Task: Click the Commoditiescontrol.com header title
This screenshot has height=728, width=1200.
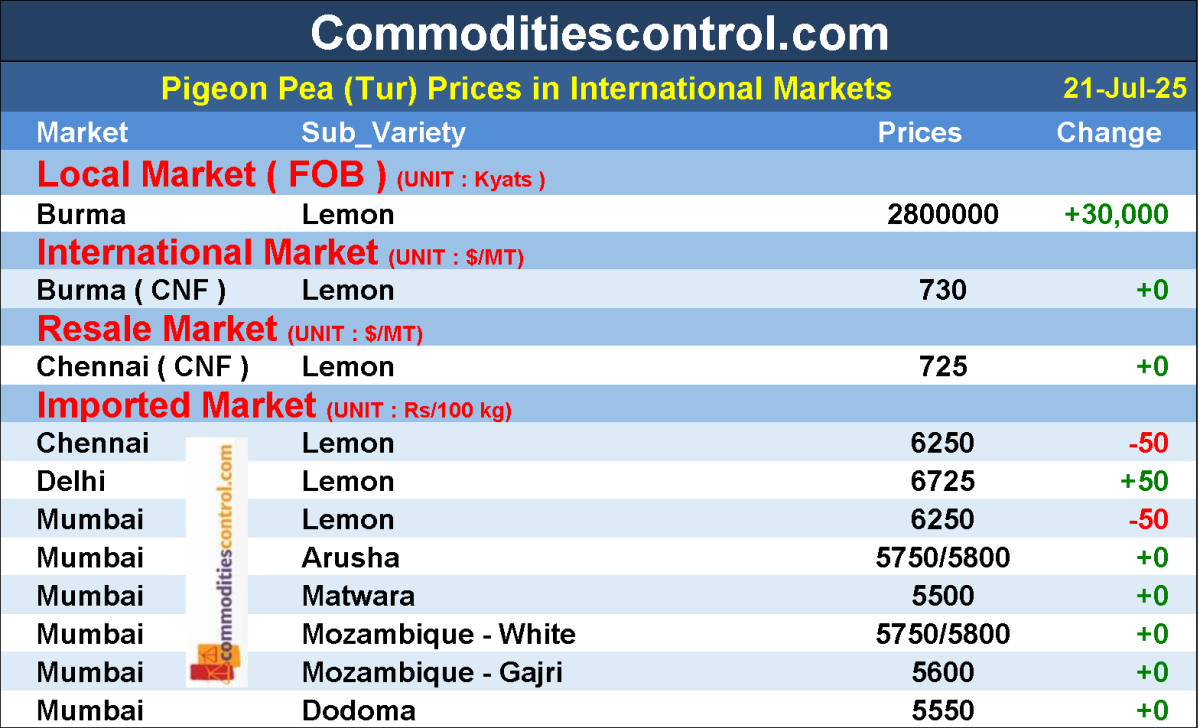Action: [x=599, y=33]
